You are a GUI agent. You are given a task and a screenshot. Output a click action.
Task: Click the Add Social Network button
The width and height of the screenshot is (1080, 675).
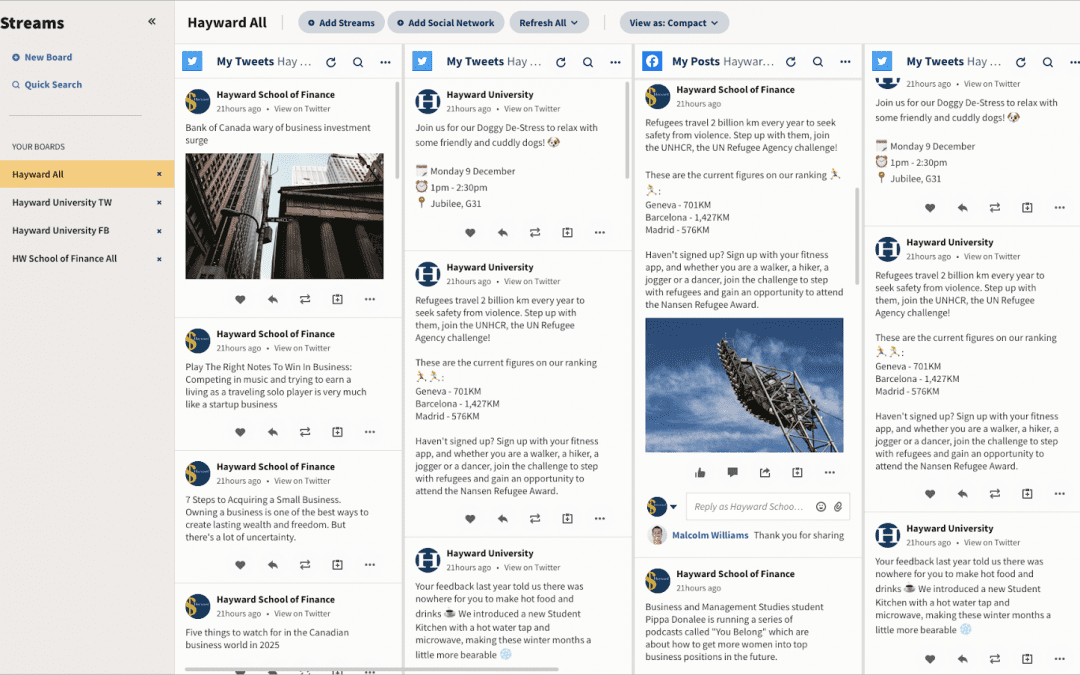tap(446, 23)
